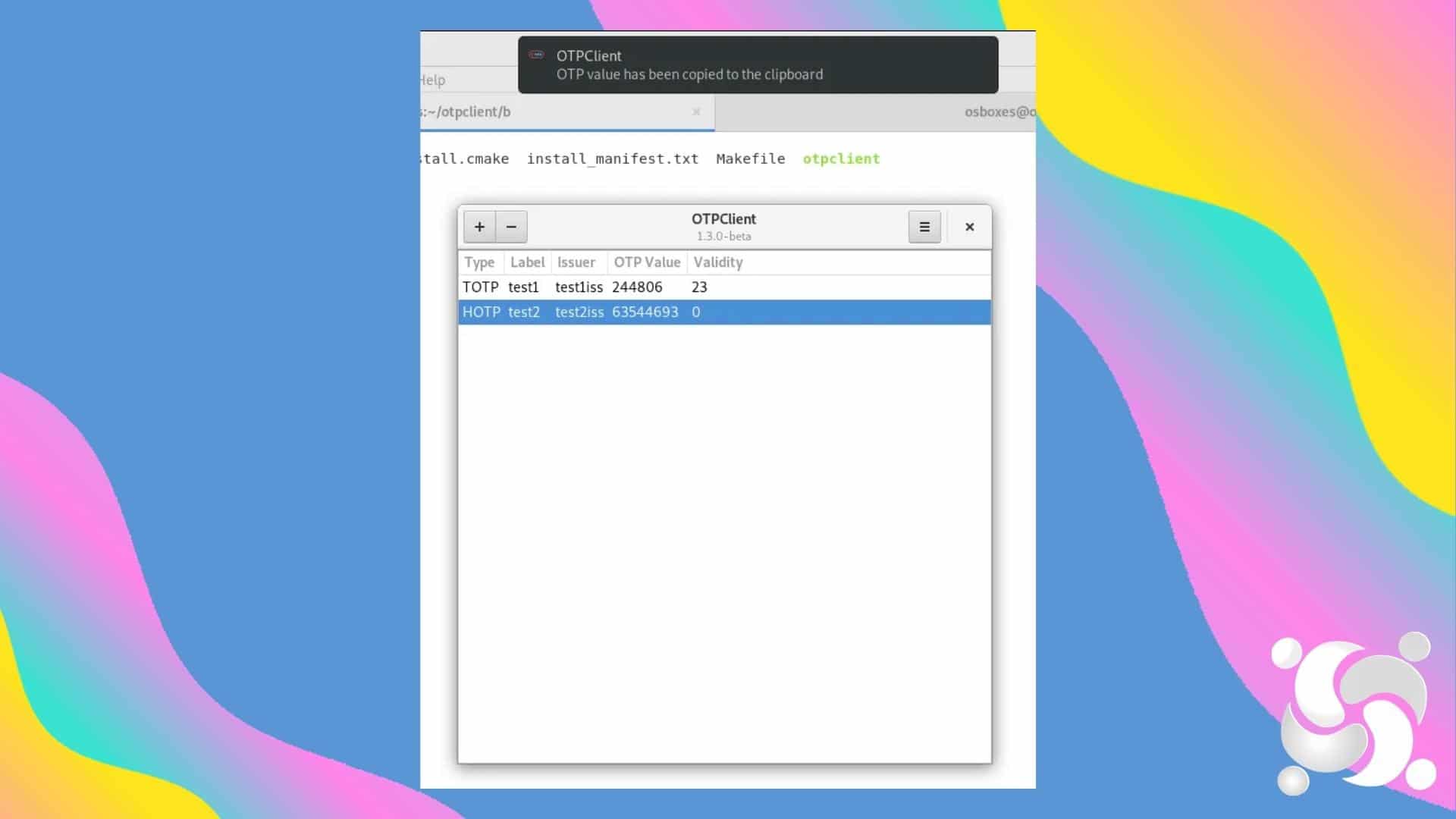
Task: Close the OTPClient window
Action: coord(969,227)
